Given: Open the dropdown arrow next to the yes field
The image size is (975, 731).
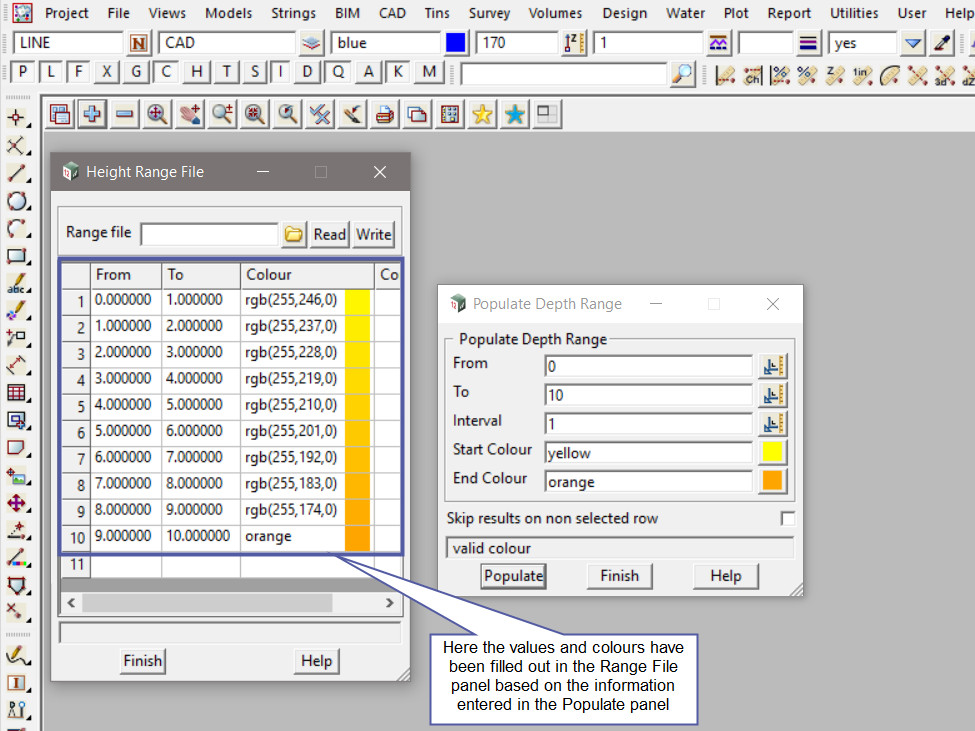Looking at the screenshot, I should tap(912, 43).
